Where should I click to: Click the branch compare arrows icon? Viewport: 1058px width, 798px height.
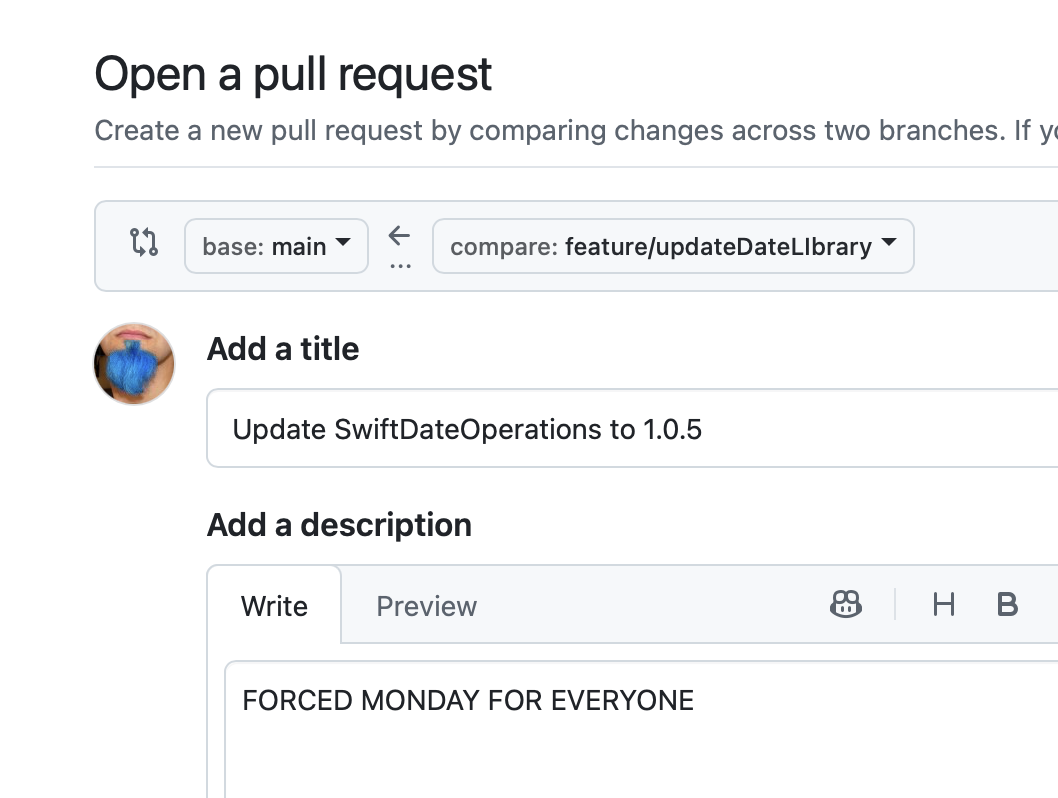[144, 243]
